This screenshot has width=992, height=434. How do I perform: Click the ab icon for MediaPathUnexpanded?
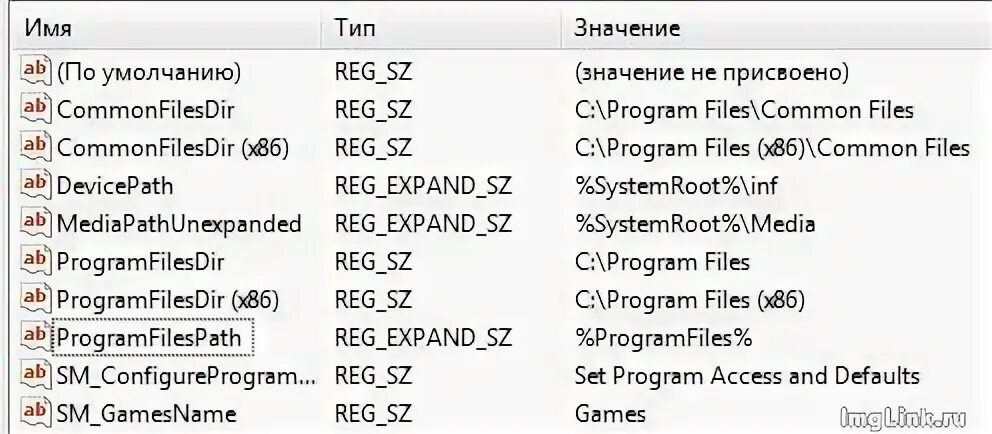pyautogui.click(x=35, y=222)
